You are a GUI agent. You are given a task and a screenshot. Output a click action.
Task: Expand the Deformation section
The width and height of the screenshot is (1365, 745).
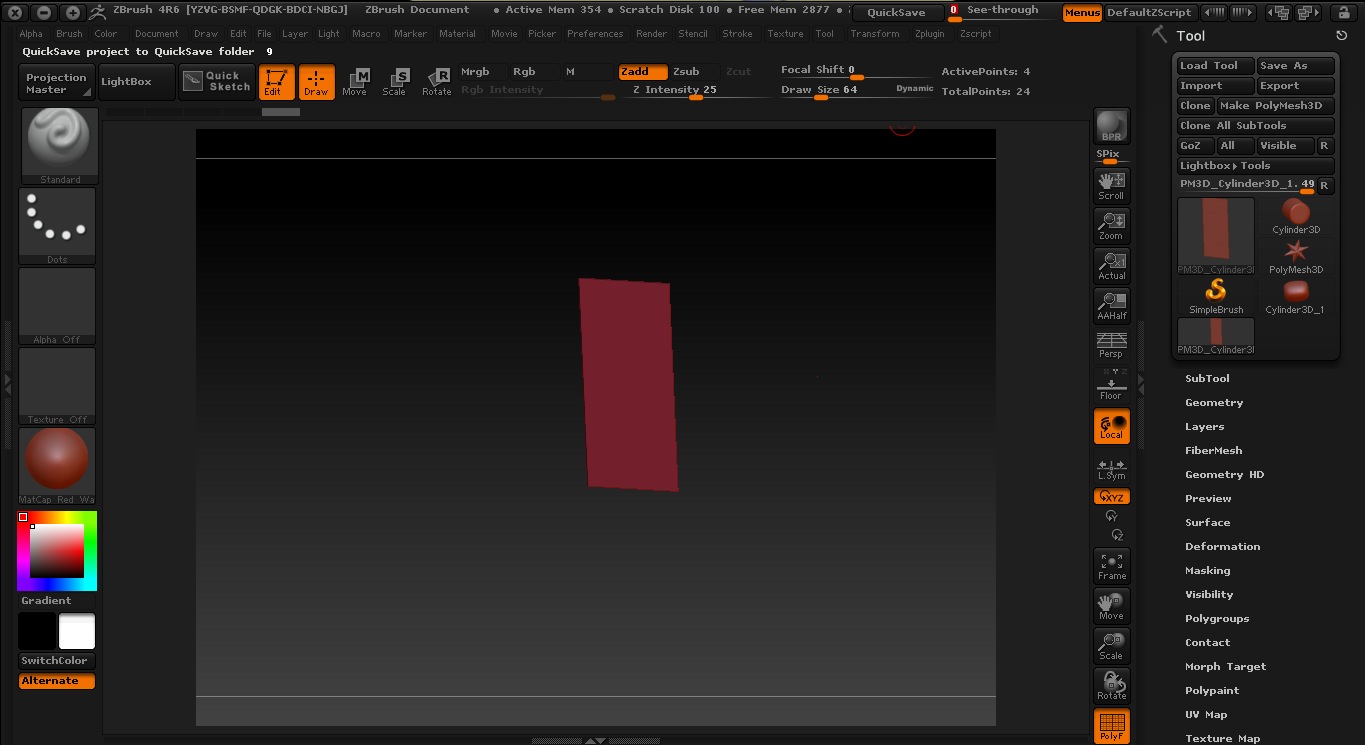coord(1222,546)
